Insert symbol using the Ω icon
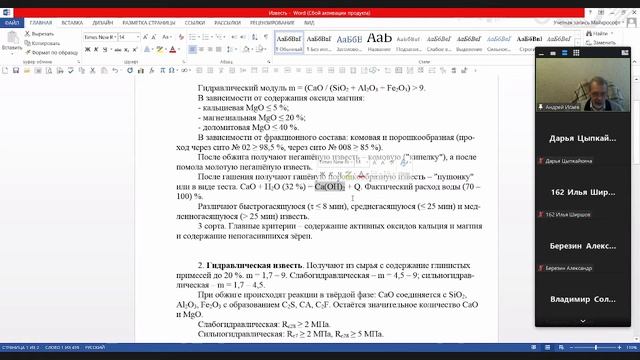The image size is (640, 360). point(171,70)
